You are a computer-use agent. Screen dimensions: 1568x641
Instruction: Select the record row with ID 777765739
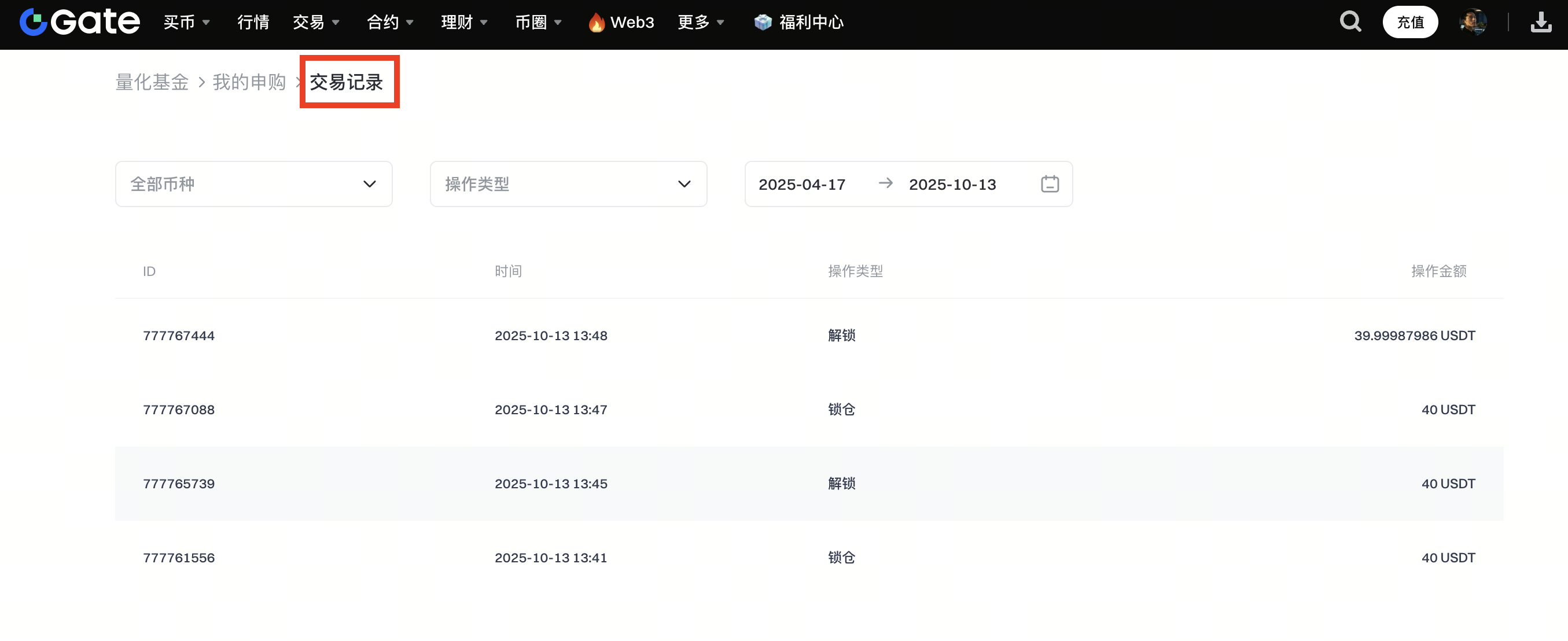click(178, 484)
